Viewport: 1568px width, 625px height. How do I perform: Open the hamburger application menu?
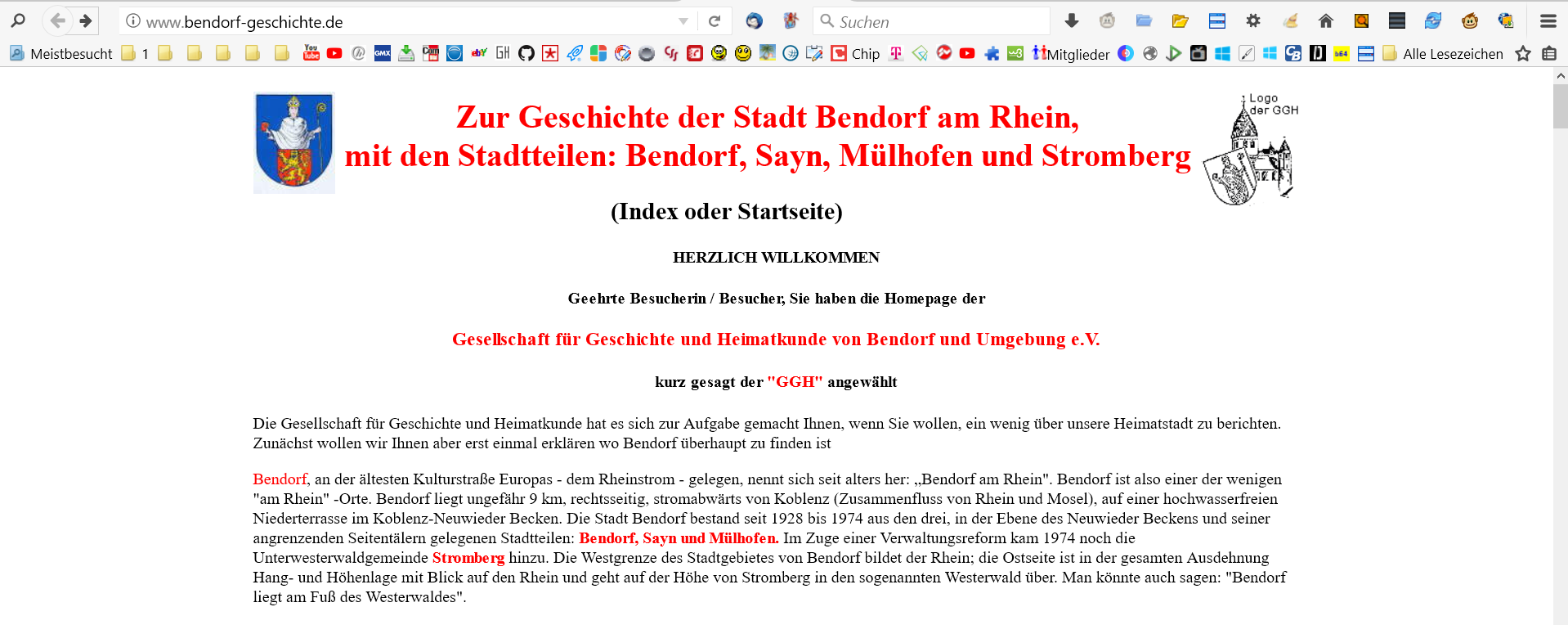[x=1548, y=20]
